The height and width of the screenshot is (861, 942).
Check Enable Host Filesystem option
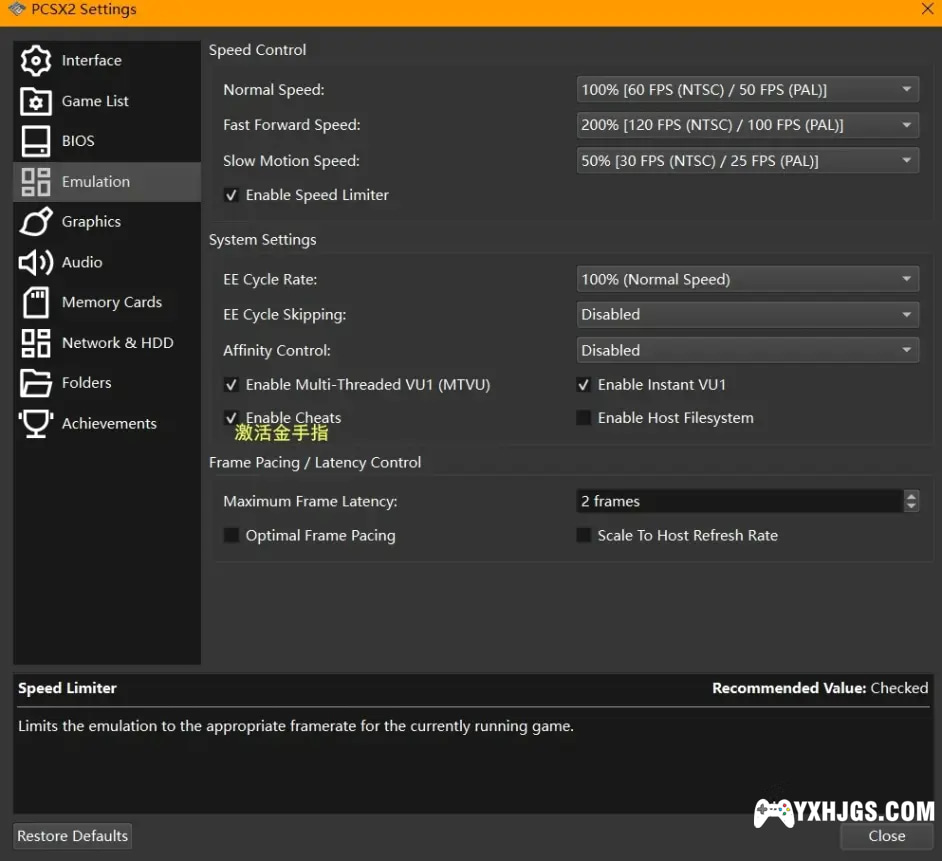[x=584, y=418]
